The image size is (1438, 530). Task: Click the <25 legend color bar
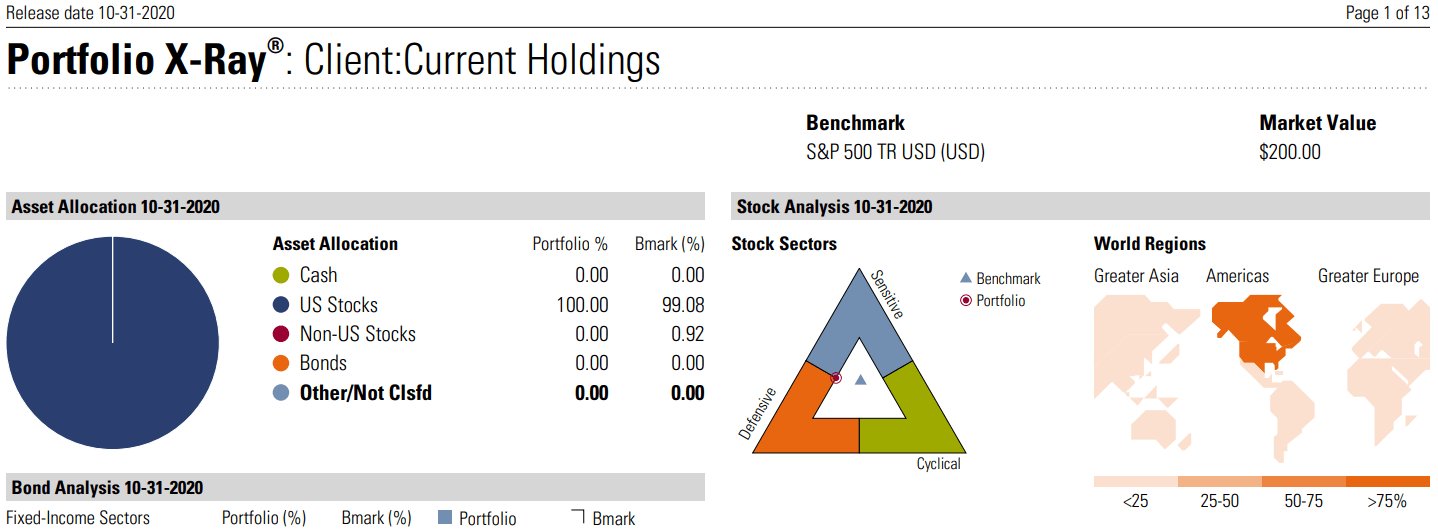pyautogui.click(x=1135, y=481)
